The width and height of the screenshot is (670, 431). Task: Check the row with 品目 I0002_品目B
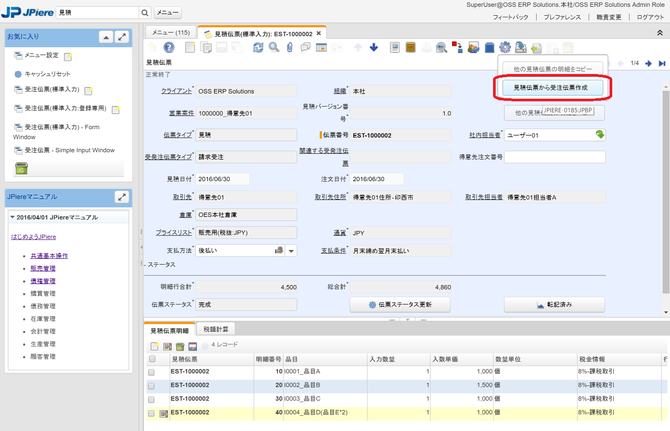[151, 386]
